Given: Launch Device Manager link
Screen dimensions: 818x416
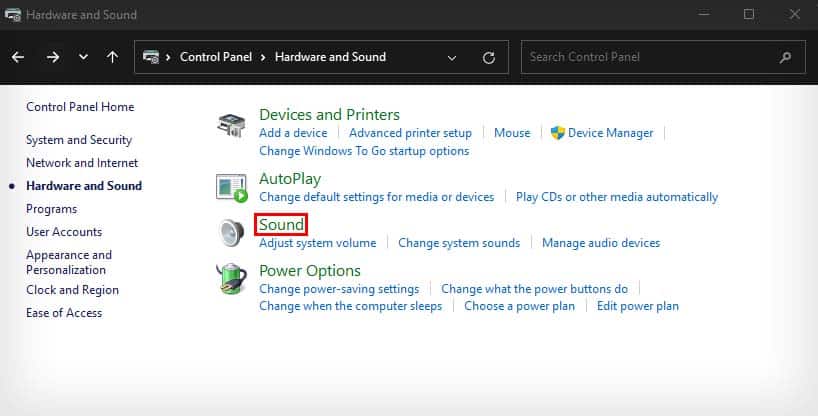Looking at the screenshot, I should (610, 133).
